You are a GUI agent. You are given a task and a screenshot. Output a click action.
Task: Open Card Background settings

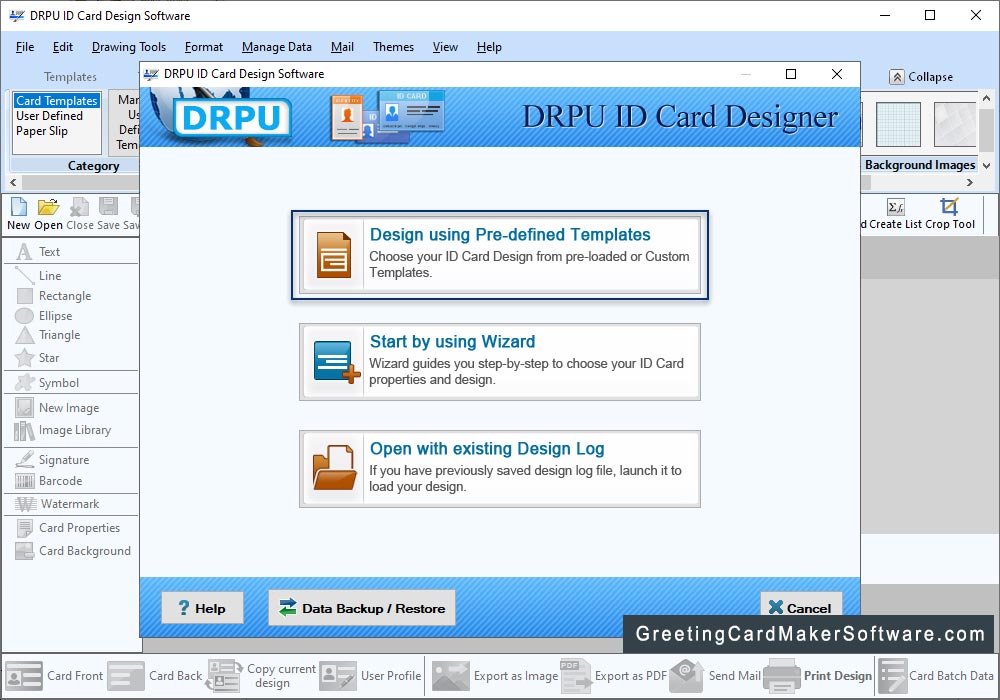point(73,551)
